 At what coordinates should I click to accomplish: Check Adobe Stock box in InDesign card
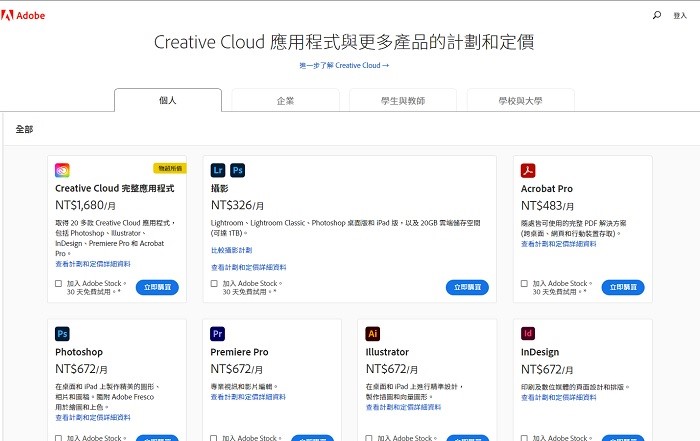point(525,438)
